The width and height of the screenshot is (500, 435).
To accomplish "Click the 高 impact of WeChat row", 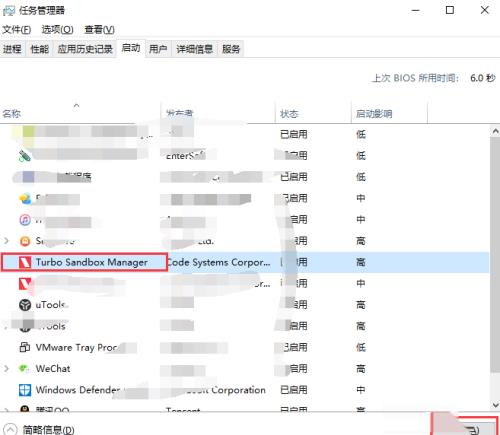I will (361, 369).
